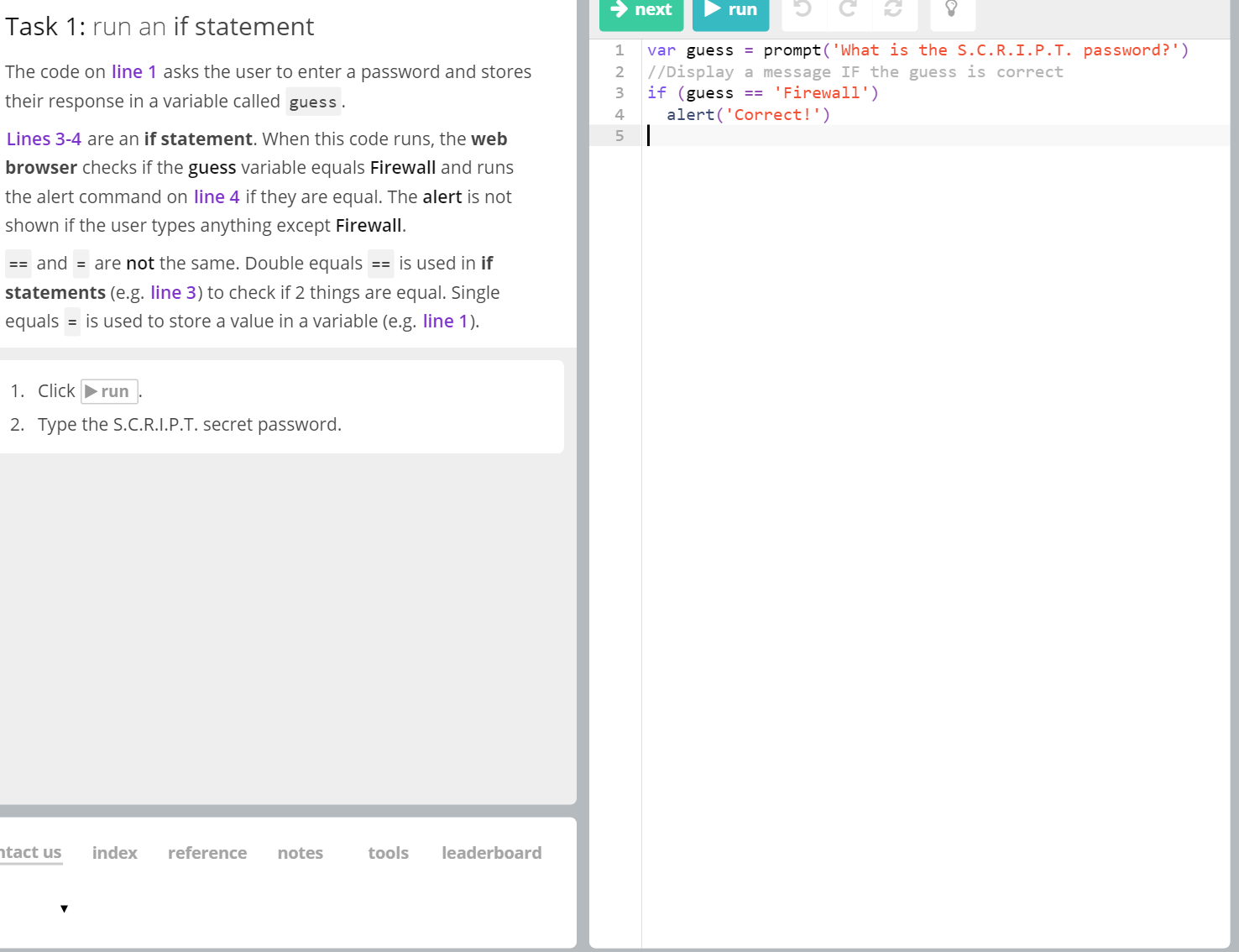The height and width of the screenshot is (952, 1239).
Task: Click the lightbulb hint icon
Action: [951, 9]
